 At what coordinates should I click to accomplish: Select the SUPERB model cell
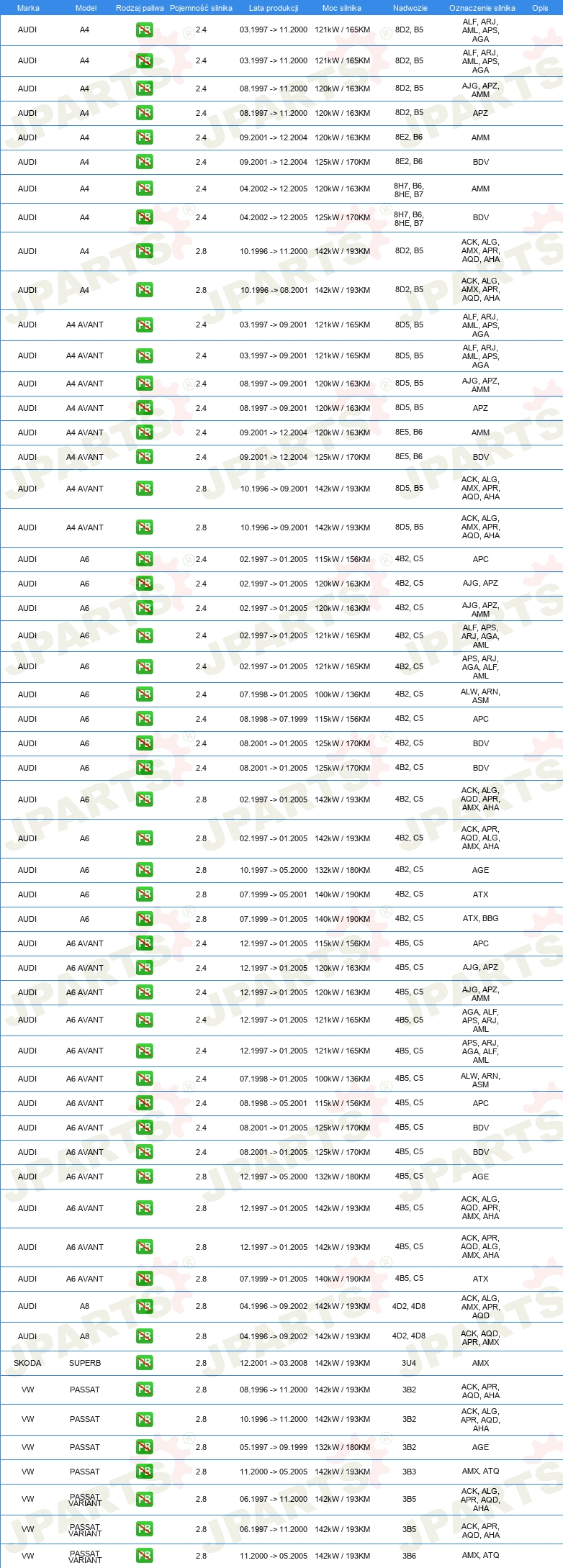85,1363
